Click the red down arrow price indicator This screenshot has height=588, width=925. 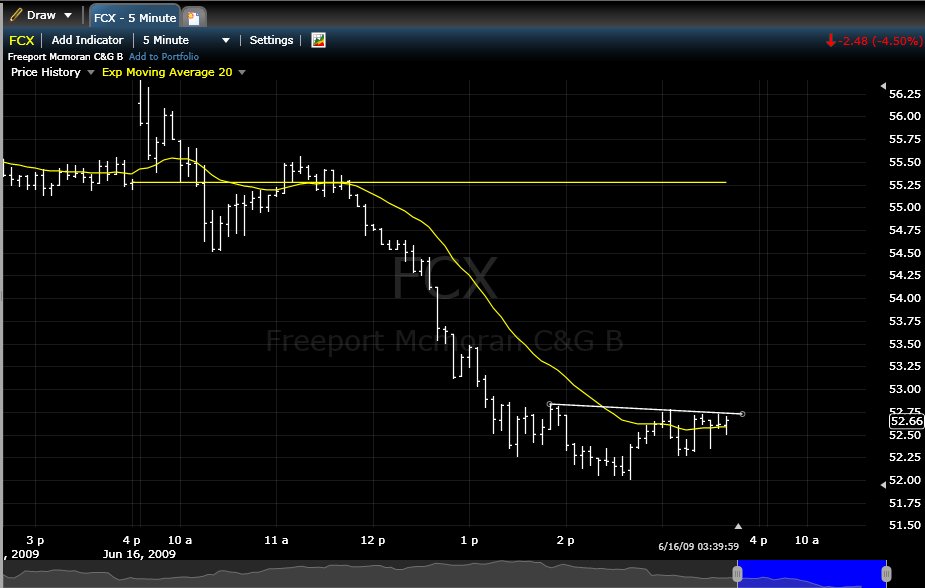pos(831,41)
